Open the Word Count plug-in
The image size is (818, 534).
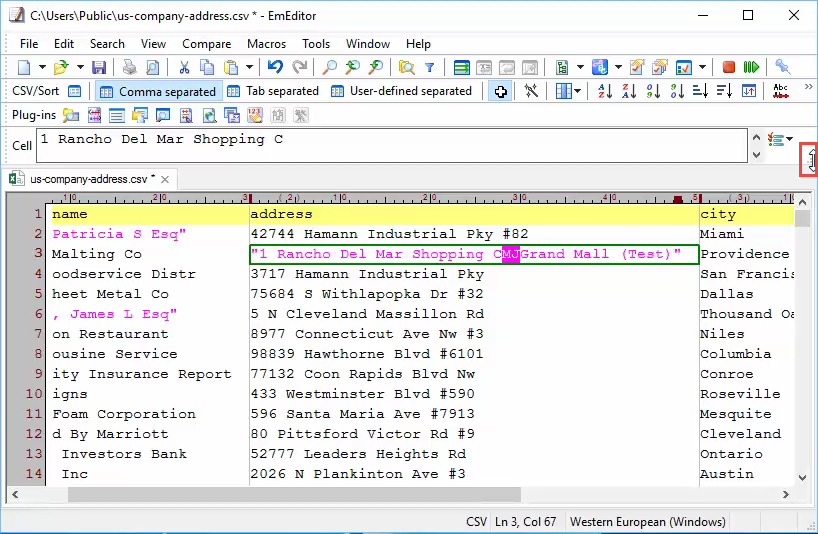[x=255, y=115]
